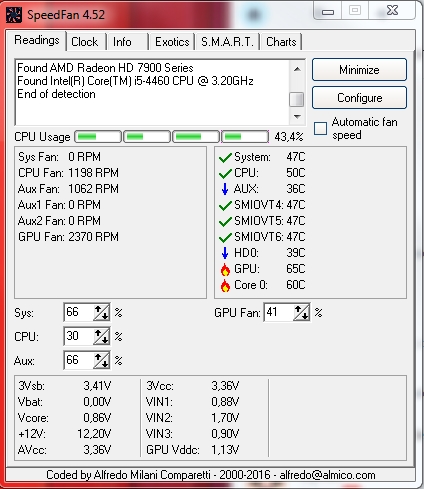This screenshot has height=489, width=424.
Task: Switch to the Readings tab
Action: 37,40
